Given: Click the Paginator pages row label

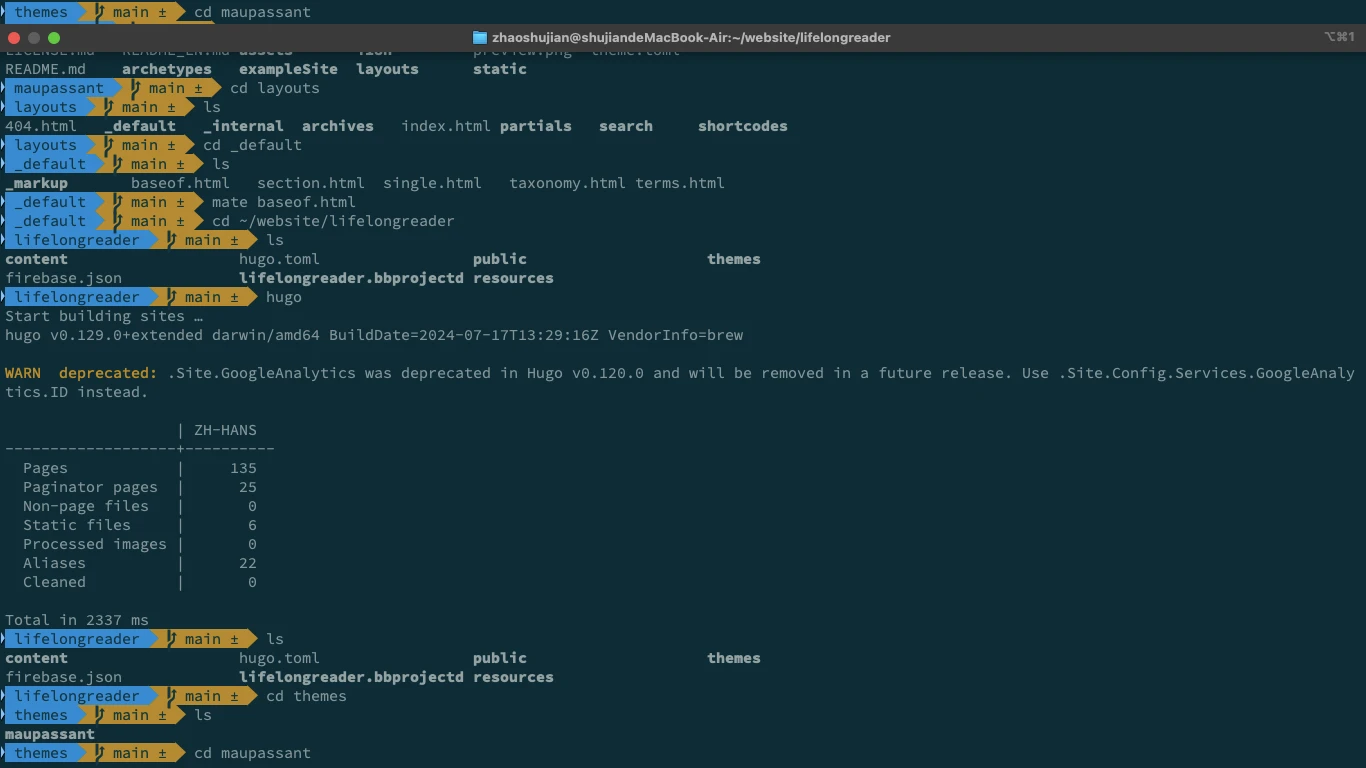Looking at the screenshot, I should pos(90,487).
